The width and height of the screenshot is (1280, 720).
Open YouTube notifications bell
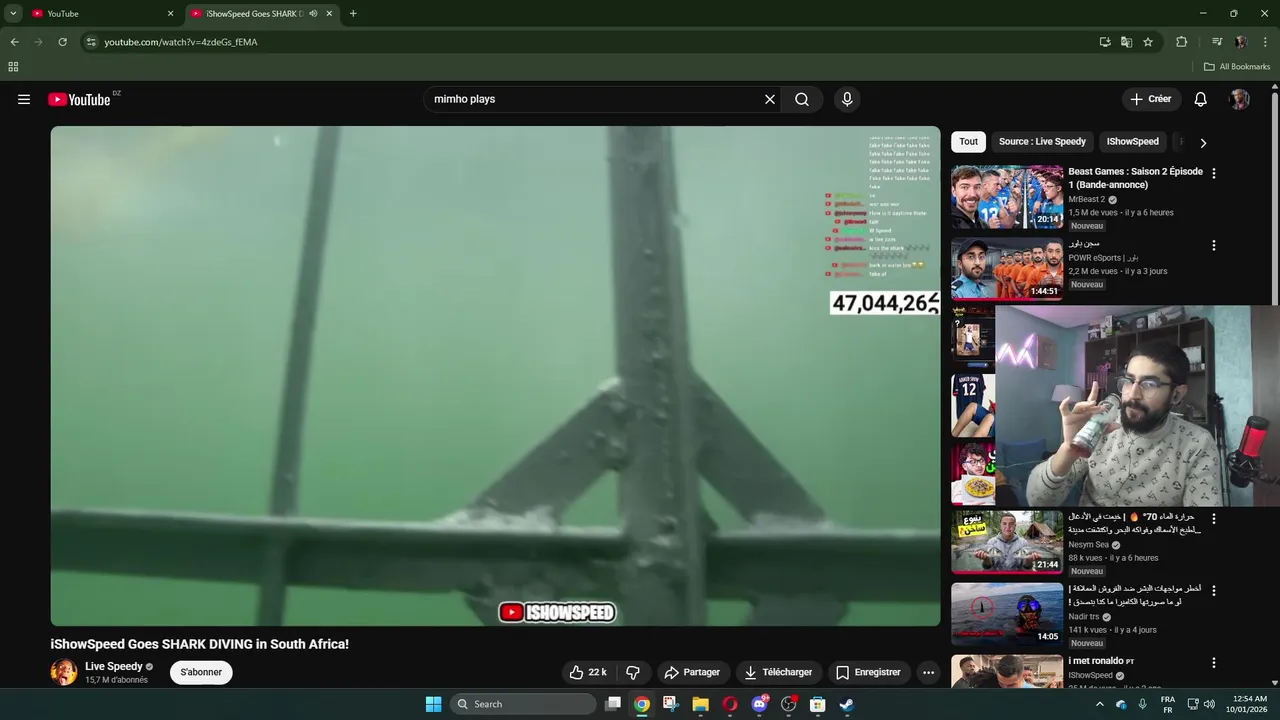coord(1201,99)
